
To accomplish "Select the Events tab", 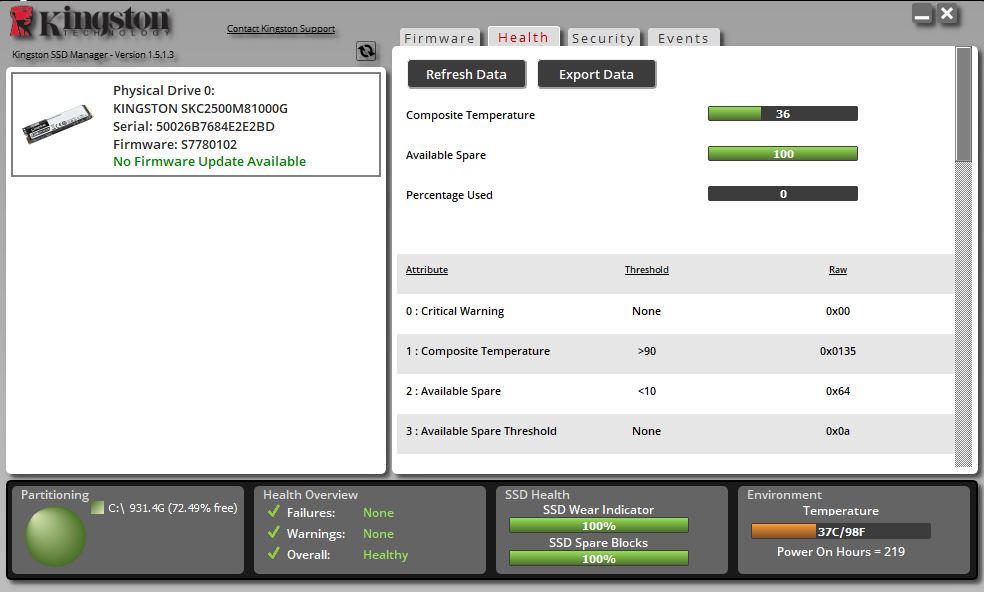I will (x=683, y=38).
